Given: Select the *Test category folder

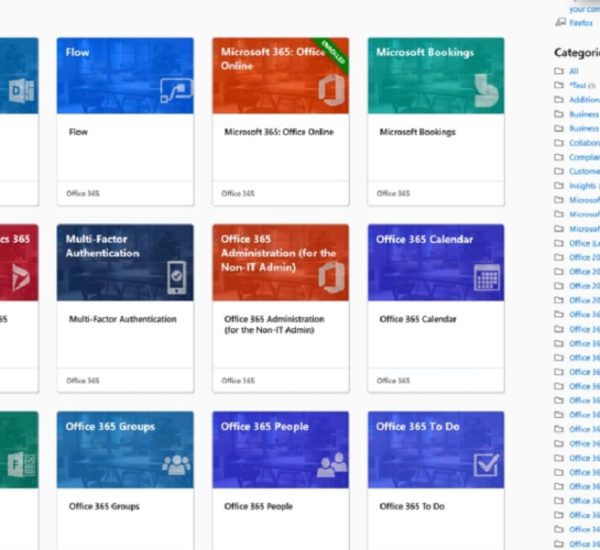Looking at the screenshot, I should (578, 85).
